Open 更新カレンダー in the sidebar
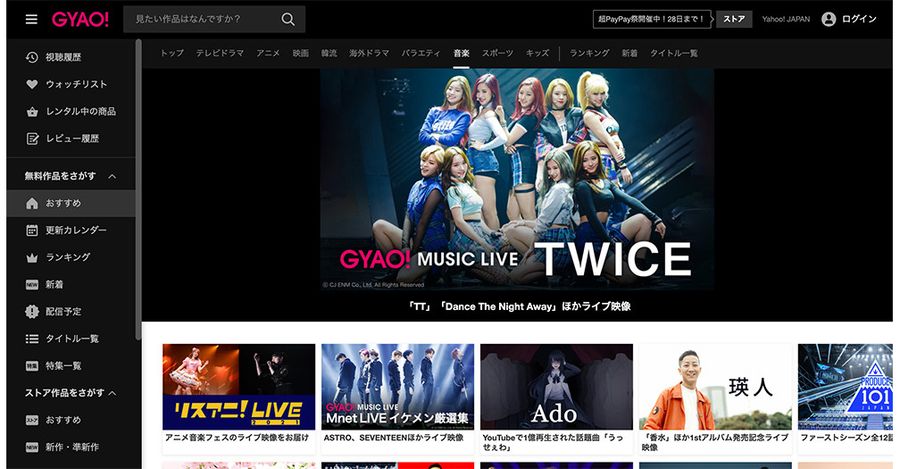900x469 pixels. tap(76, 230)
